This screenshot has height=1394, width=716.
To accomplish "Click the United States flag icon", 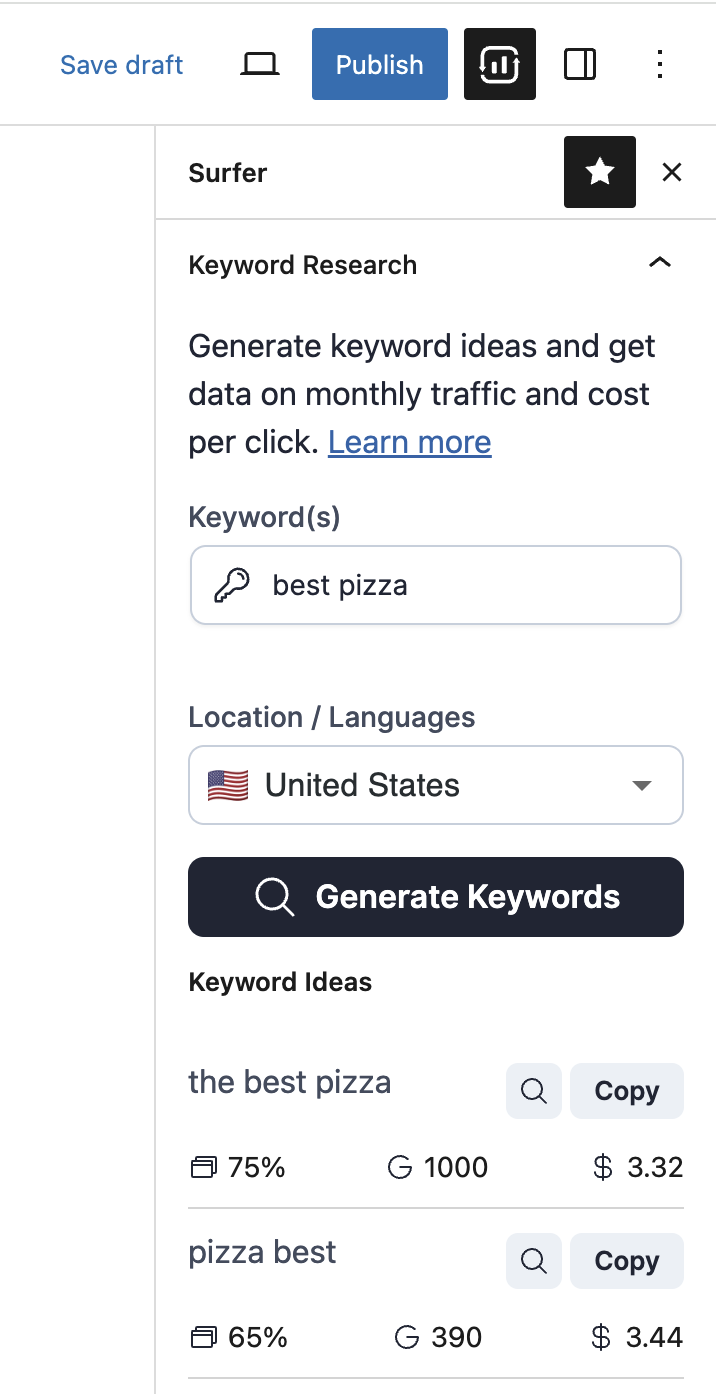I will point(228,785).
